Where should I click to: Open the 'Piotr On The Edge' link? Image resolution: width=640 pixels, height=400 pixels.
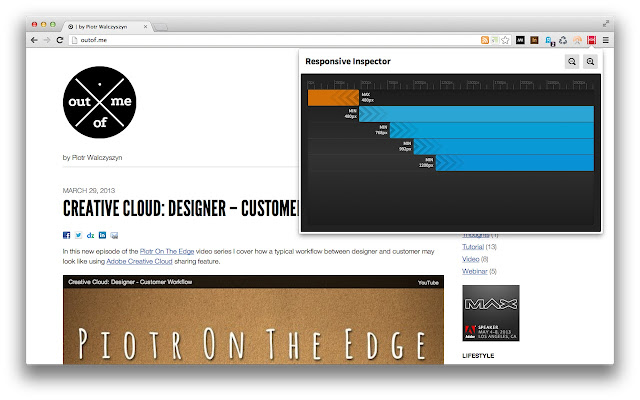[167, 251]
